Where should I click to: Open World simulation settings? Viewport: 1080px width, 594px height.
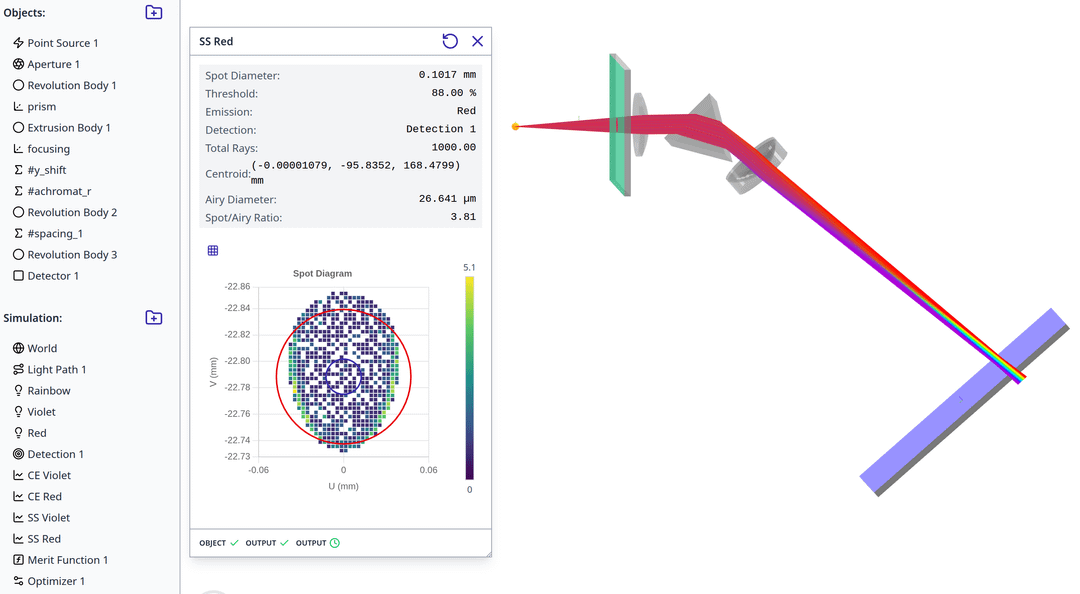pos(42,348)
